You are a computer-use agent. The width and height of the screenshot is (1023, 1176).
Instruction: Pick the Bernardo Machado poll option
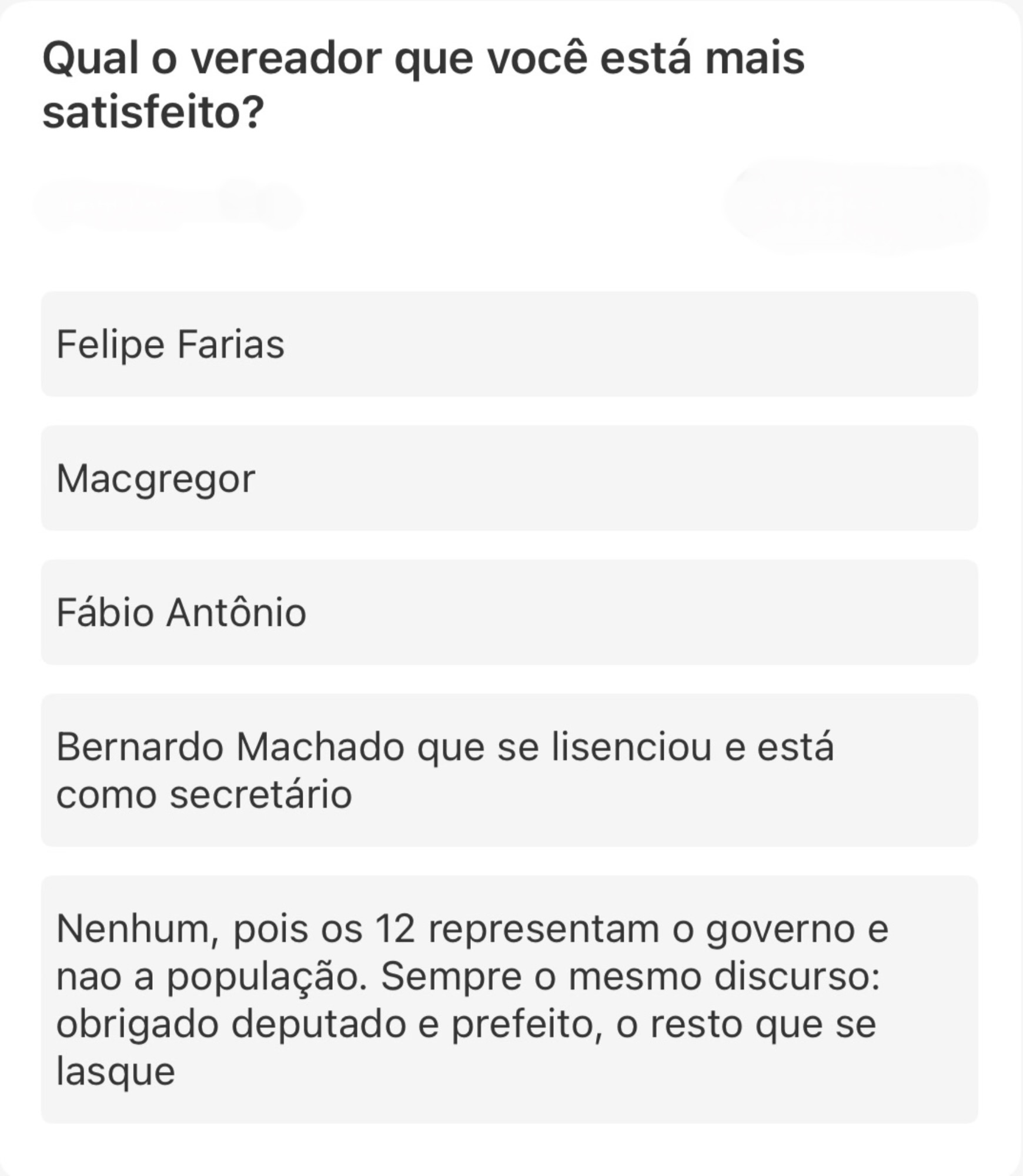[x=509, y=770]
